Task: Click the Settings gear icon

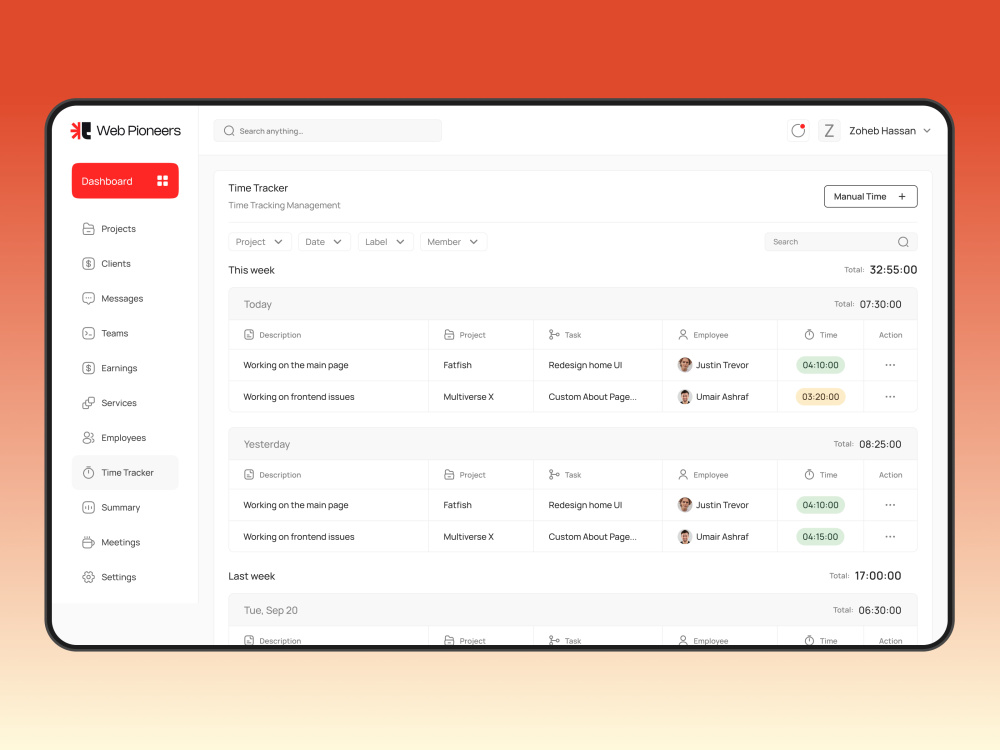Action: 88,577
